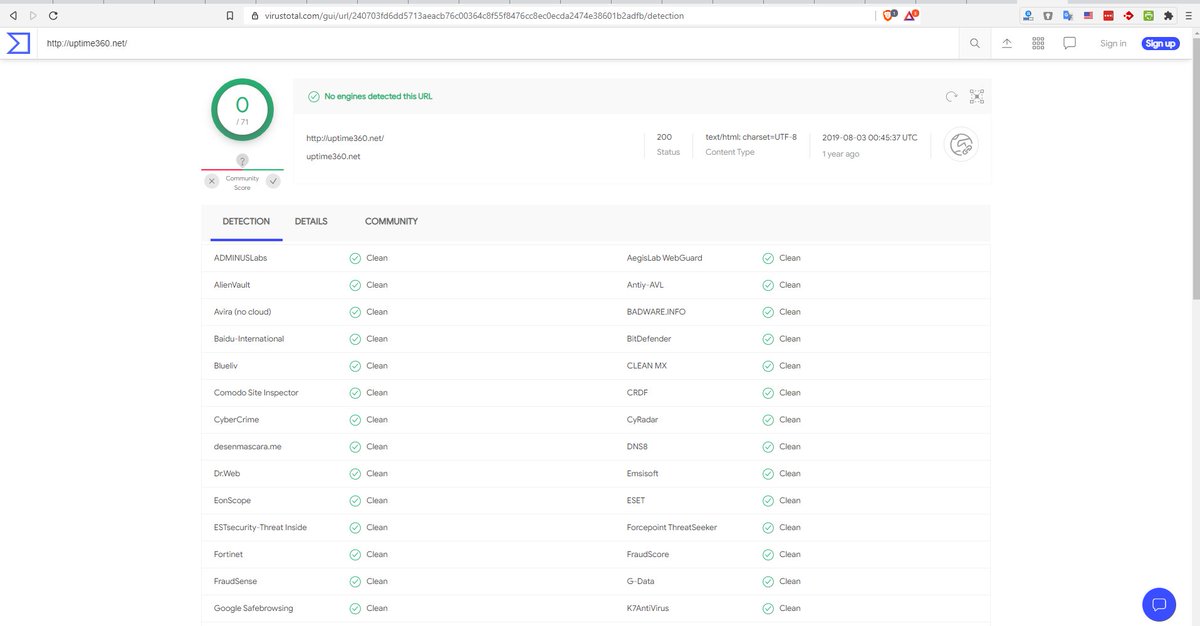Click the VirusTotal logo icon
The width and height of the screenshot is (1200, 626).
tap(18, 44)
